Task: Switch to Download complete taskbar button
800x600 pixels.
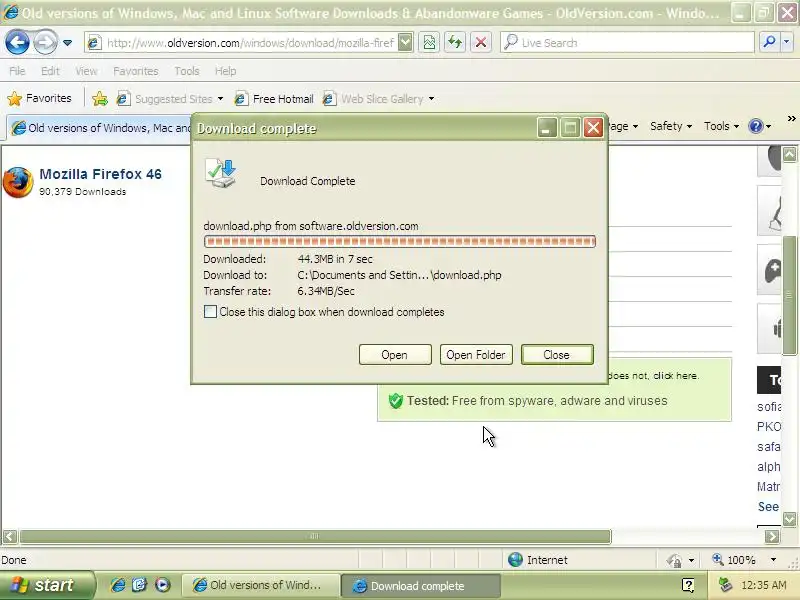Action: 420,585
